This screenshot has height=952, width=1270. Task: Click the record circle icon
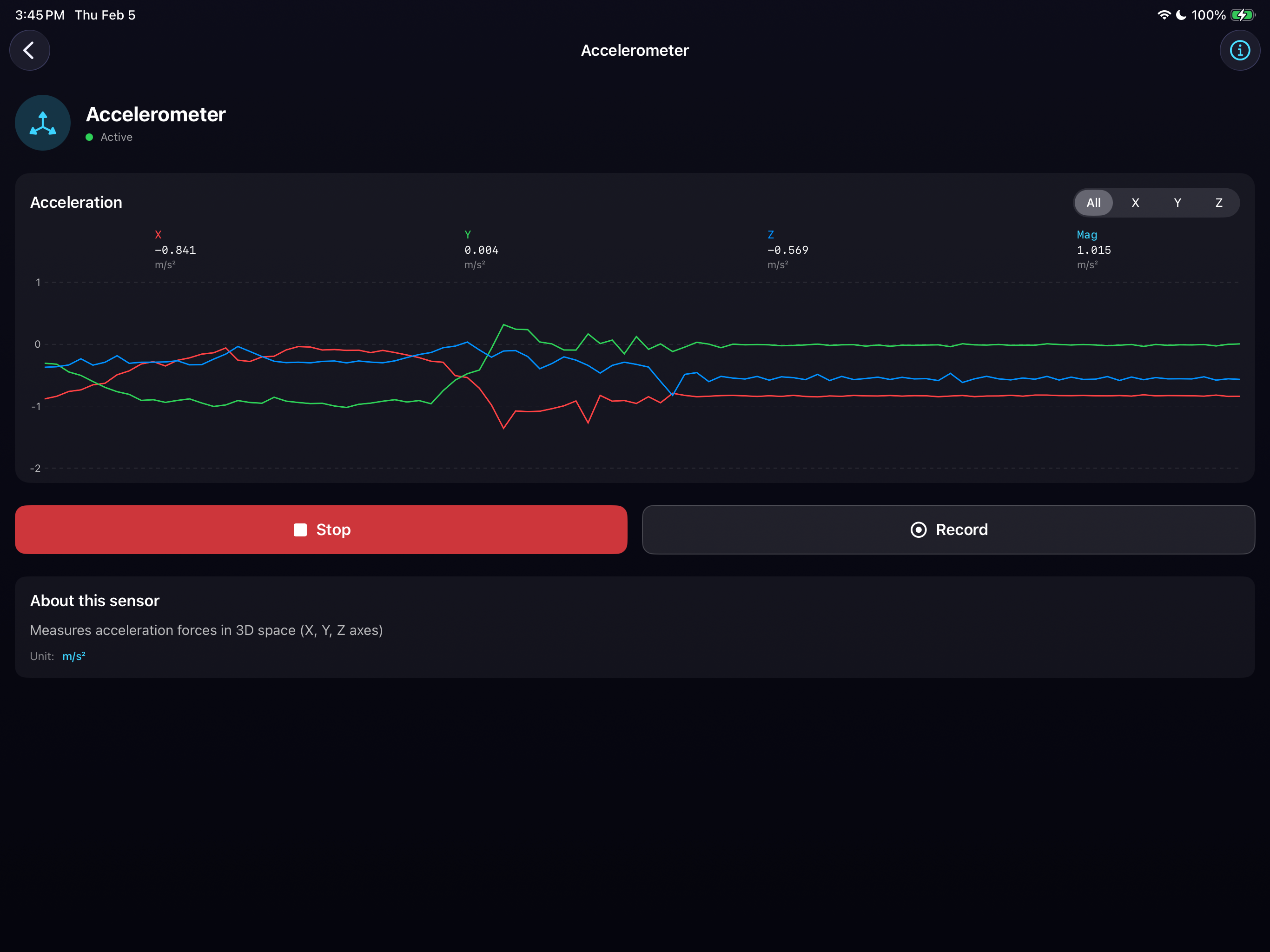click(918, 530)
